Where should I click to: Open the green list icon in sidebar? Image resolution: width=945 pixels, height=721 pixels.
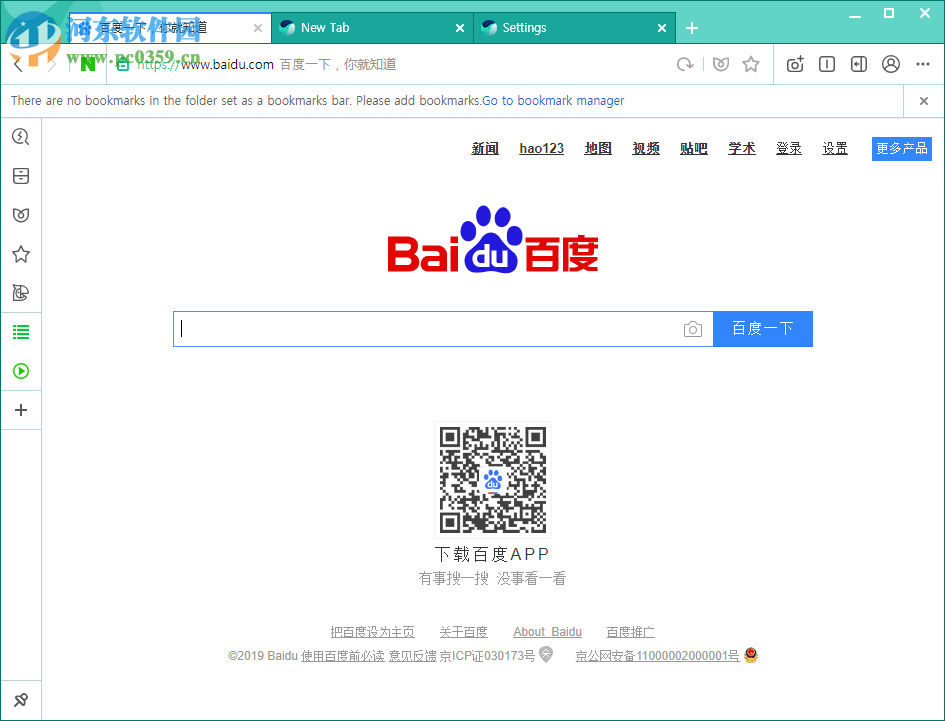tap(21, 332)
